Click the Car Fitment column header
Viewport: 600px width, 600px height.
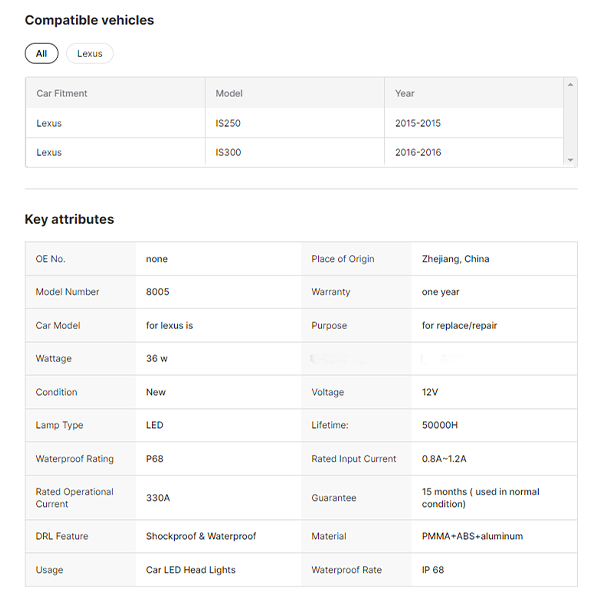(62, 93)
